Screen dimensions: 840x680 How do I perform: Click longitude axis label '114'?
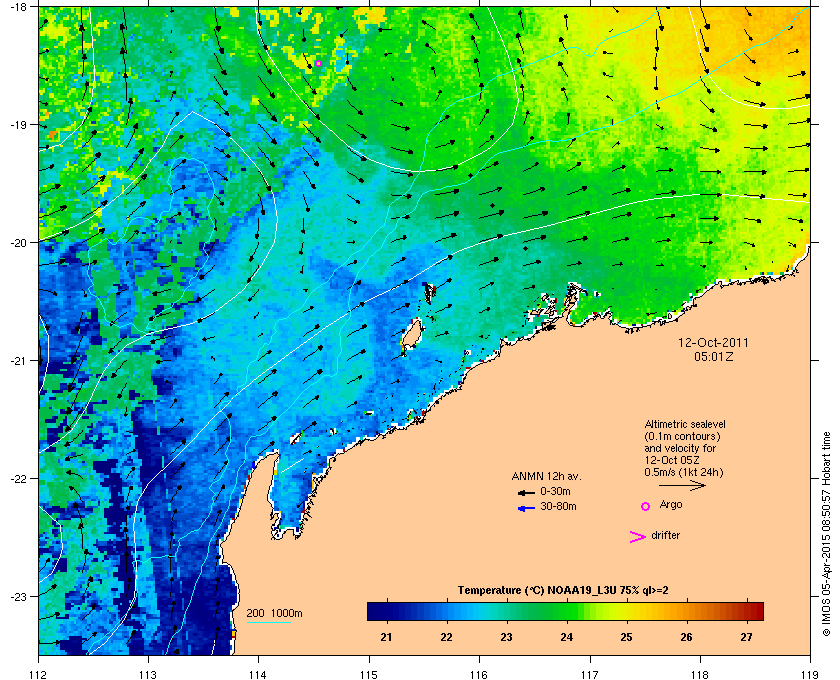258,674
